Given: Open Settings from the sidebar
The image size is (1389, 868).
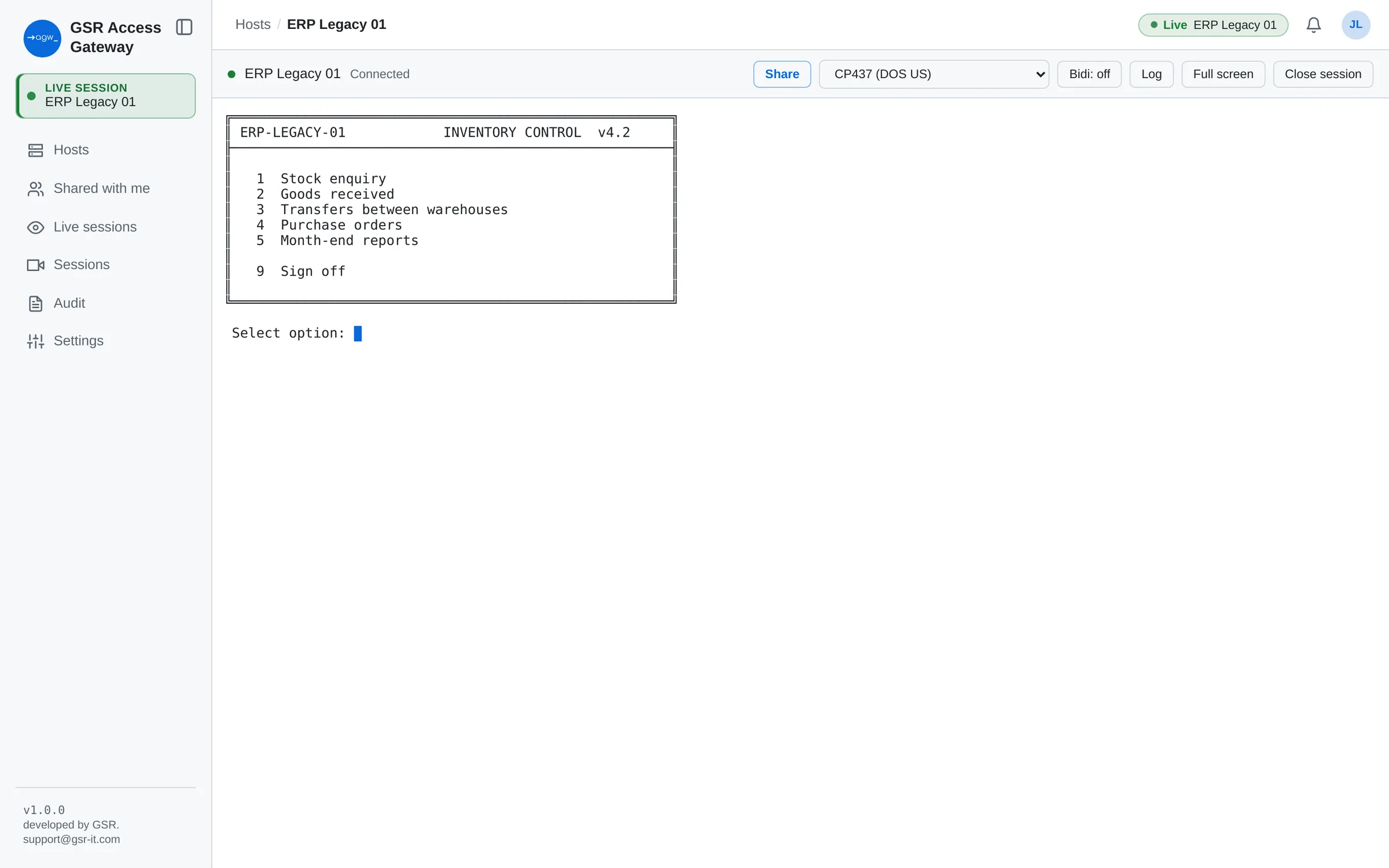Looking at the screenshot, I should pyautogui.click(x=105, y=341).
